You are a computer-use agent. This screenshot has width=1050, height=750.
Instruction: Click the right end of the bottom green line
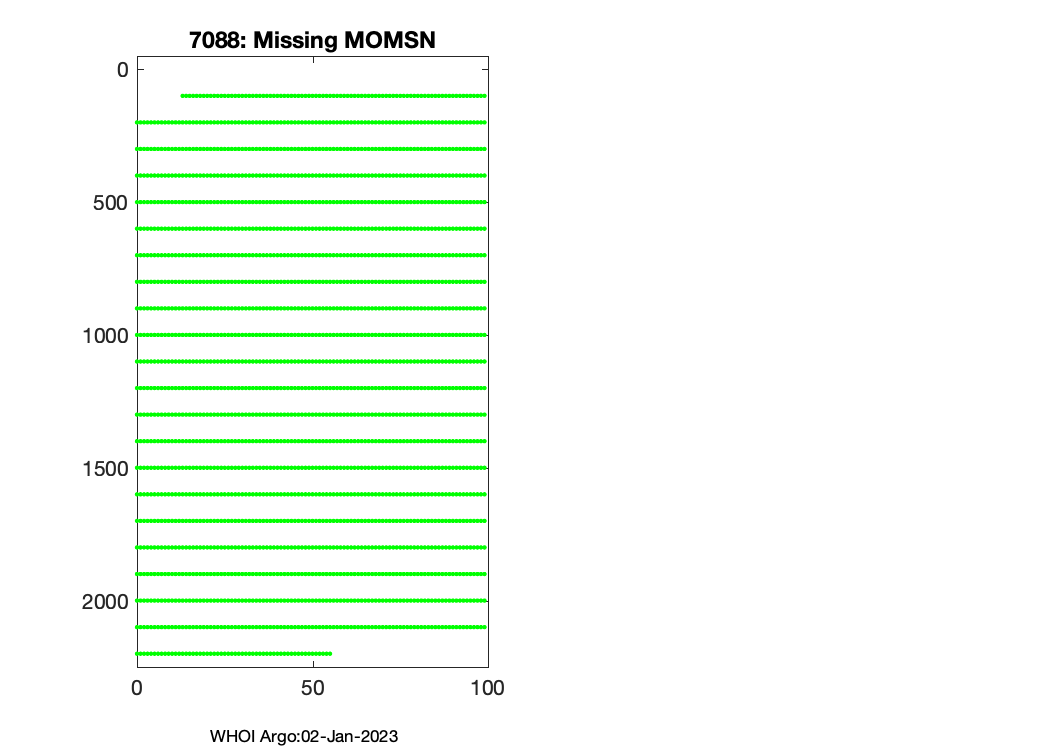[x=329, y=653]
